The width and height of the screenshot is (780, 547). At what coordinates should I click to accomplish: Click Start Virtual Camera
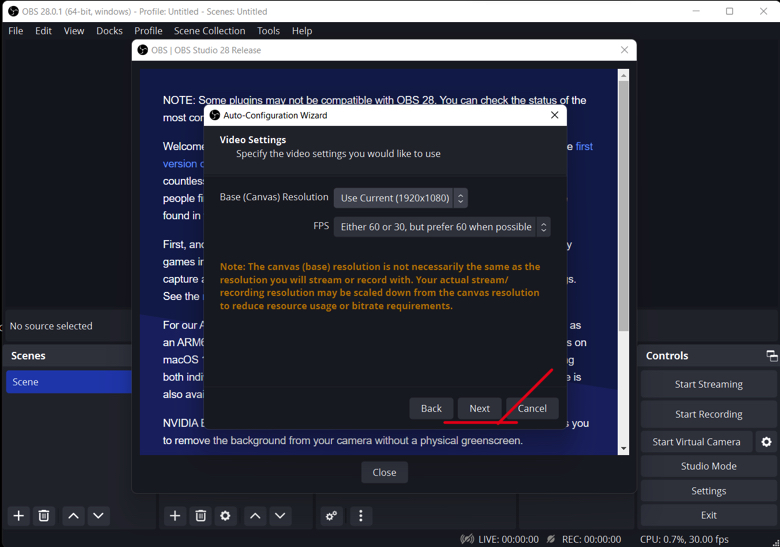[x=696, y=442]
